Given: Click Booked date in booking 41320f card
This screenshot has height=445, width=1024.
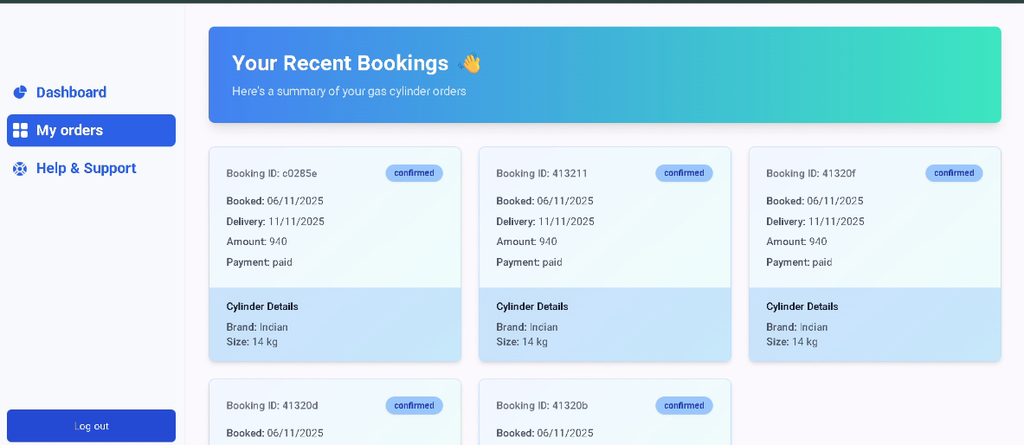Looking at the screenshot, I should click(814, 201).
